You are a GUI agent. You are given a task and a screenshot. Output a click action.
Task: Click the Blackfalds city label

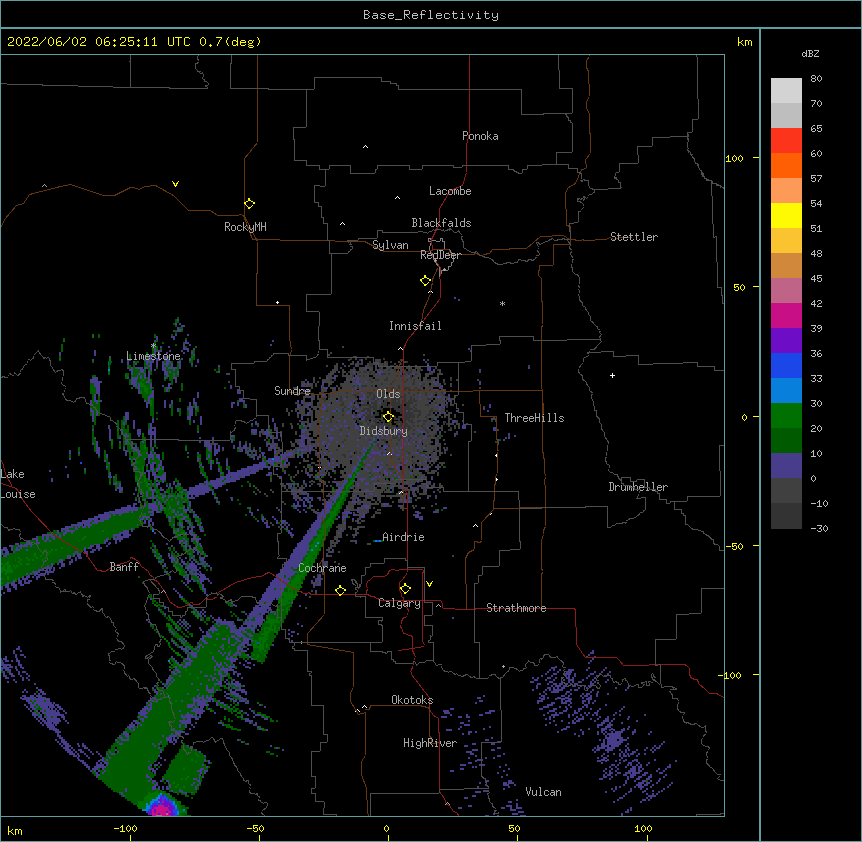441,223
